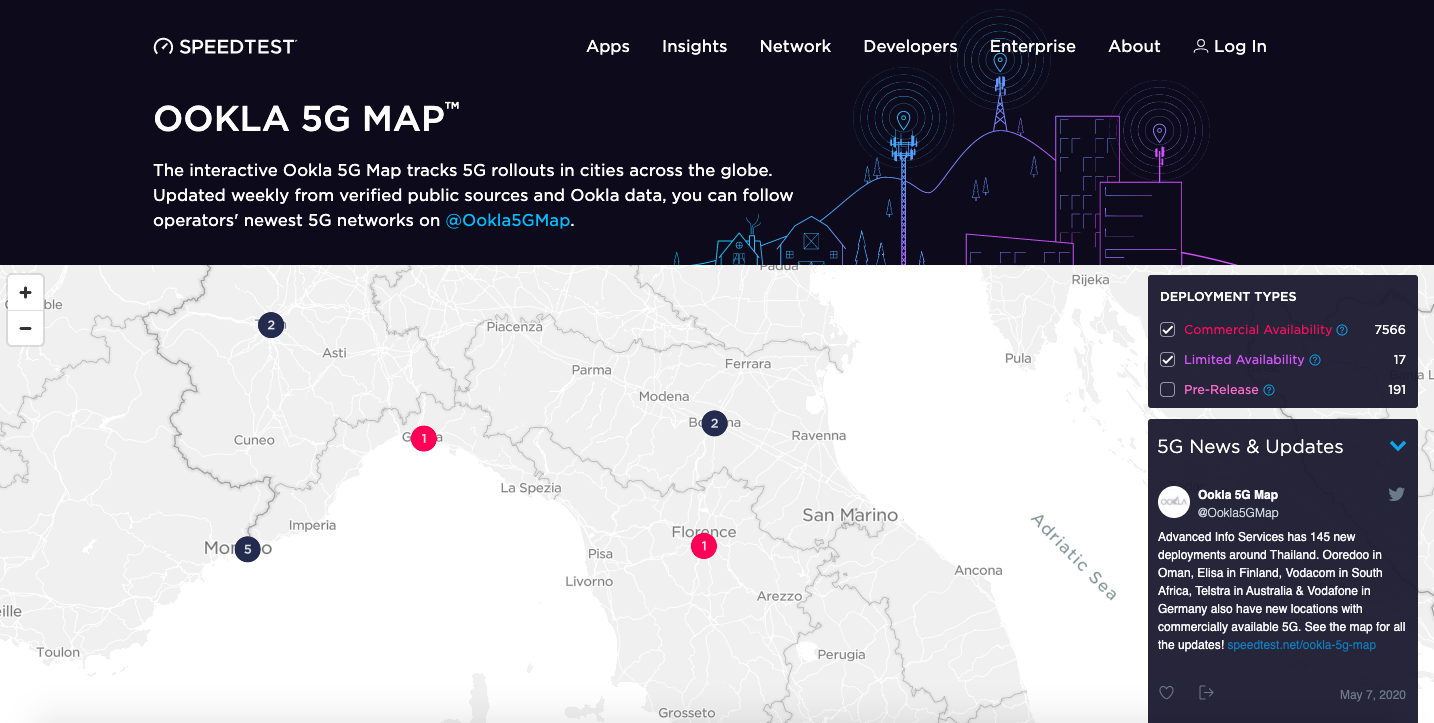Share the tweet via share icon
The image size is (1434, 723).
(1206, 693)
